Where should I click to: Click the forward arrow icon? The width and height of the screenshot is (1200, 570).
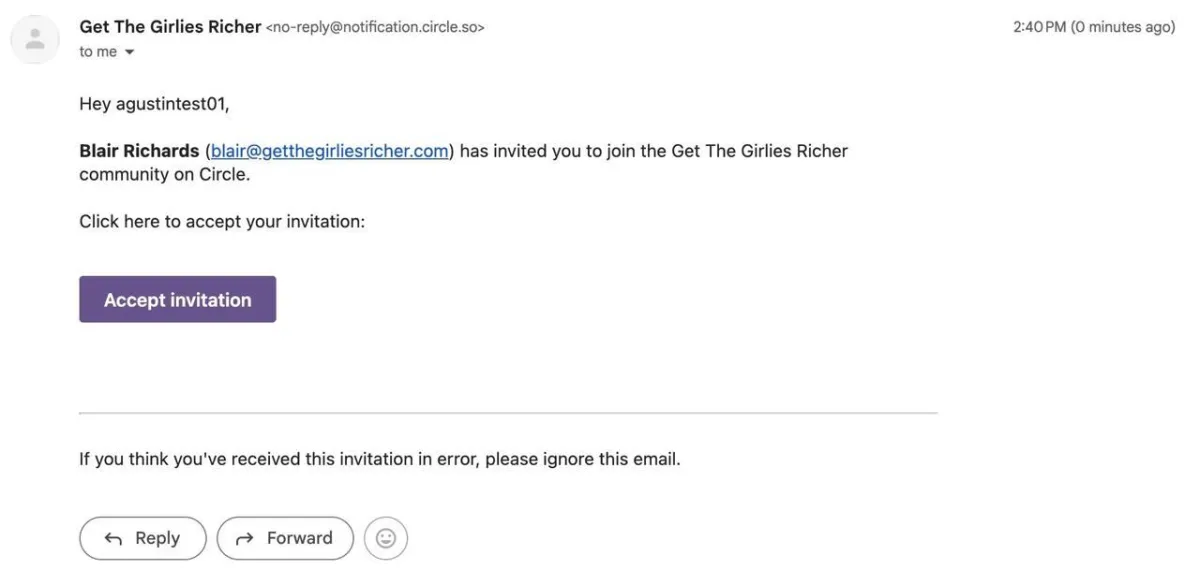(245, 539)
